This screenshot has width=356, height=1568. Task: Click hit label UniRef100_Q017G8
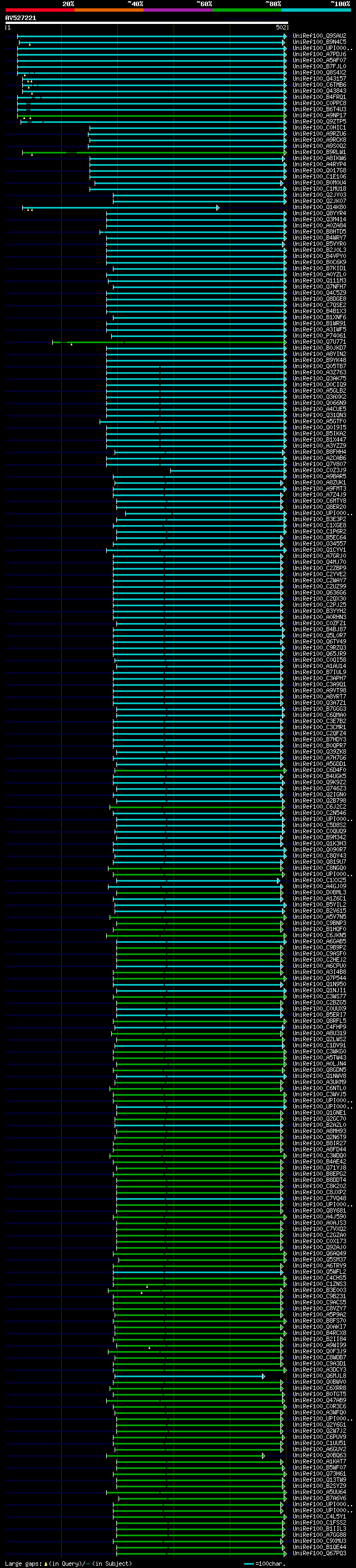(x=319, y=170)
